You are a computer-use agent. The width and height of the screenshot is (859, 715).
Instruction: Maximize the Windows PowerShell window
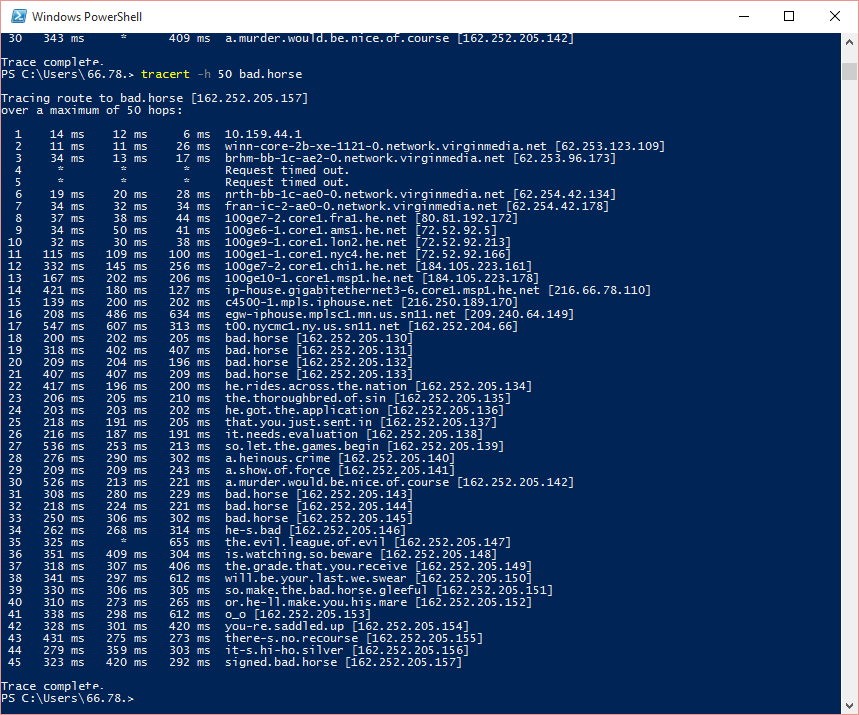tap(789, 16)
